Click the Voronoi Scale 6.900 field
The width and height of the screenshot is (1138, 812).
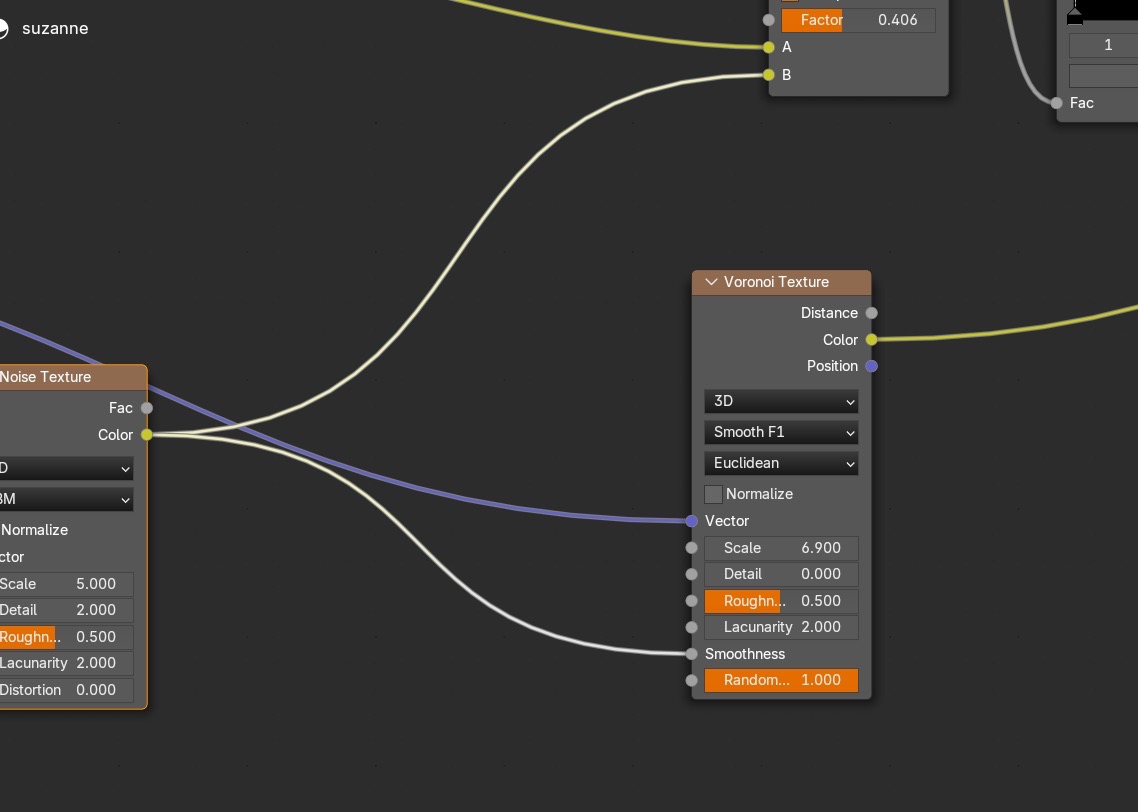781,548
